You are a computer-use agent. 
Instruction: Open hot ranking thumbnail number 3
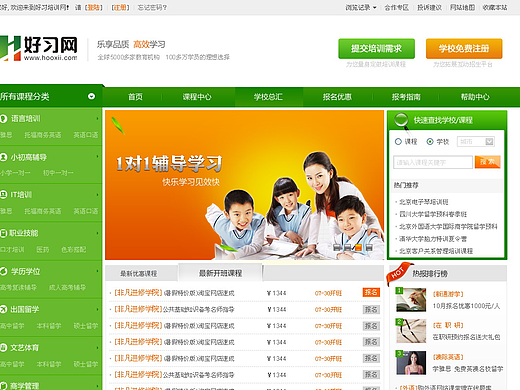[x=411, y=362]
